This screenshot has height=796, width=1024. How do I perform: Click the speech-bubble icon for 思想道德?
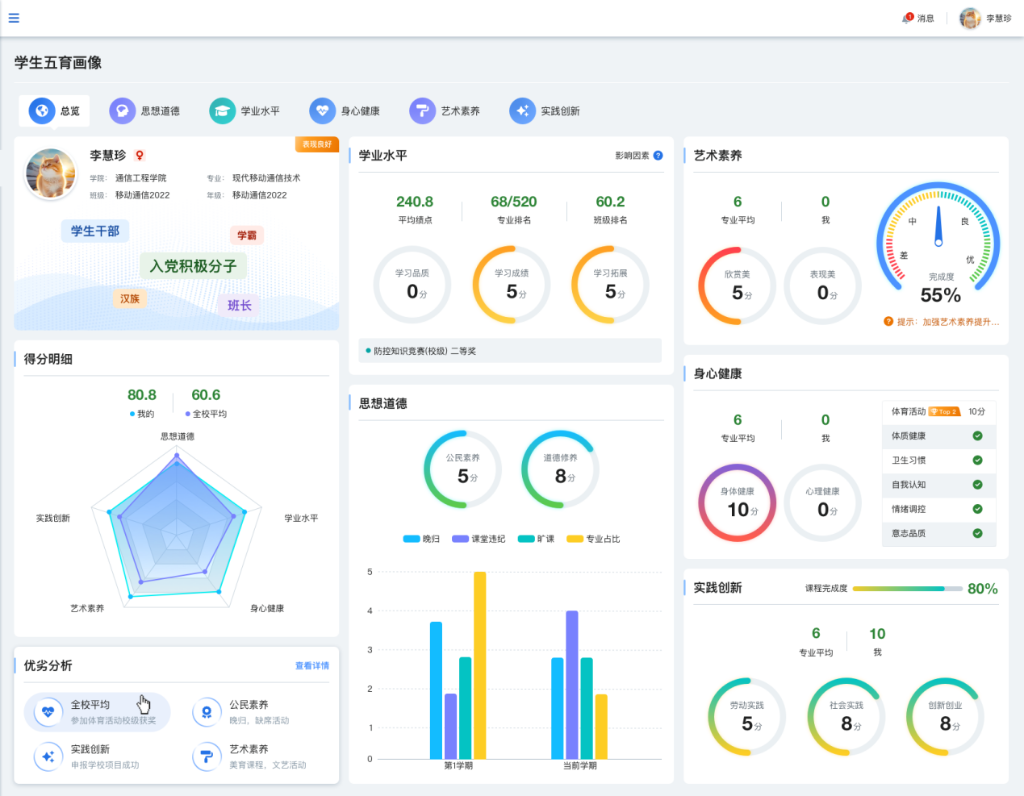(122, 111)
